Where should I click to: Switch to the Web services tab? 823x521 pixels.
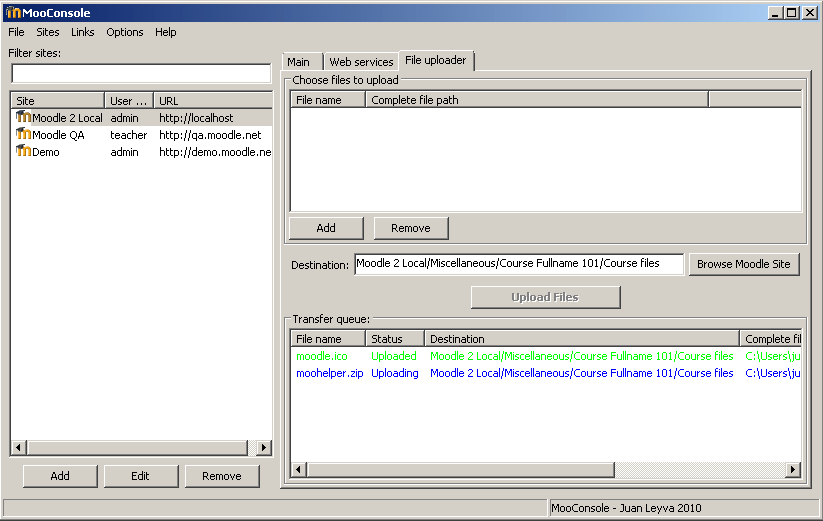point(361,62)
